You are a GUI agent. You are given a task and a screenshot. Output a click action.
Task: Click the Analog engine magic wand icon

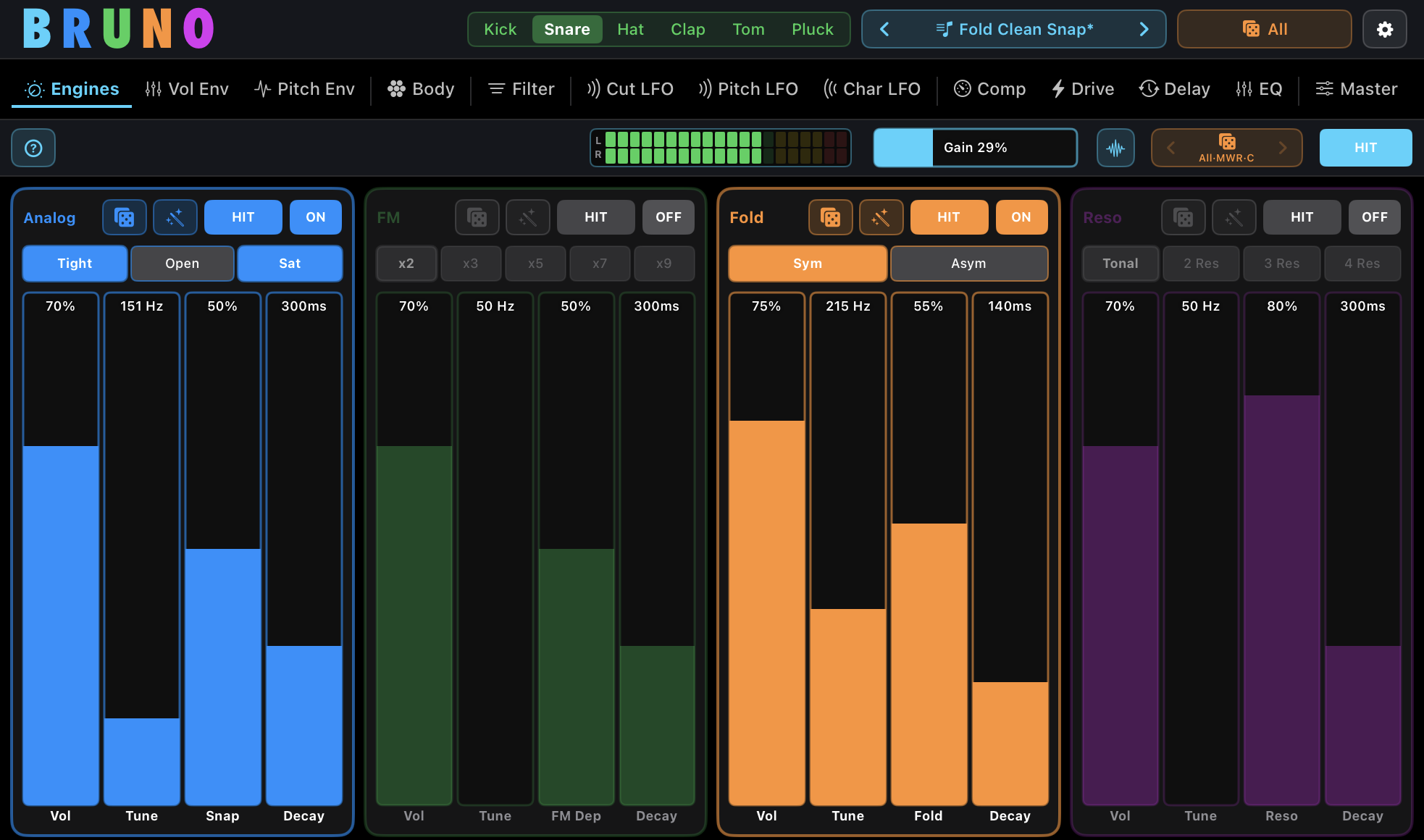[175, 217]
